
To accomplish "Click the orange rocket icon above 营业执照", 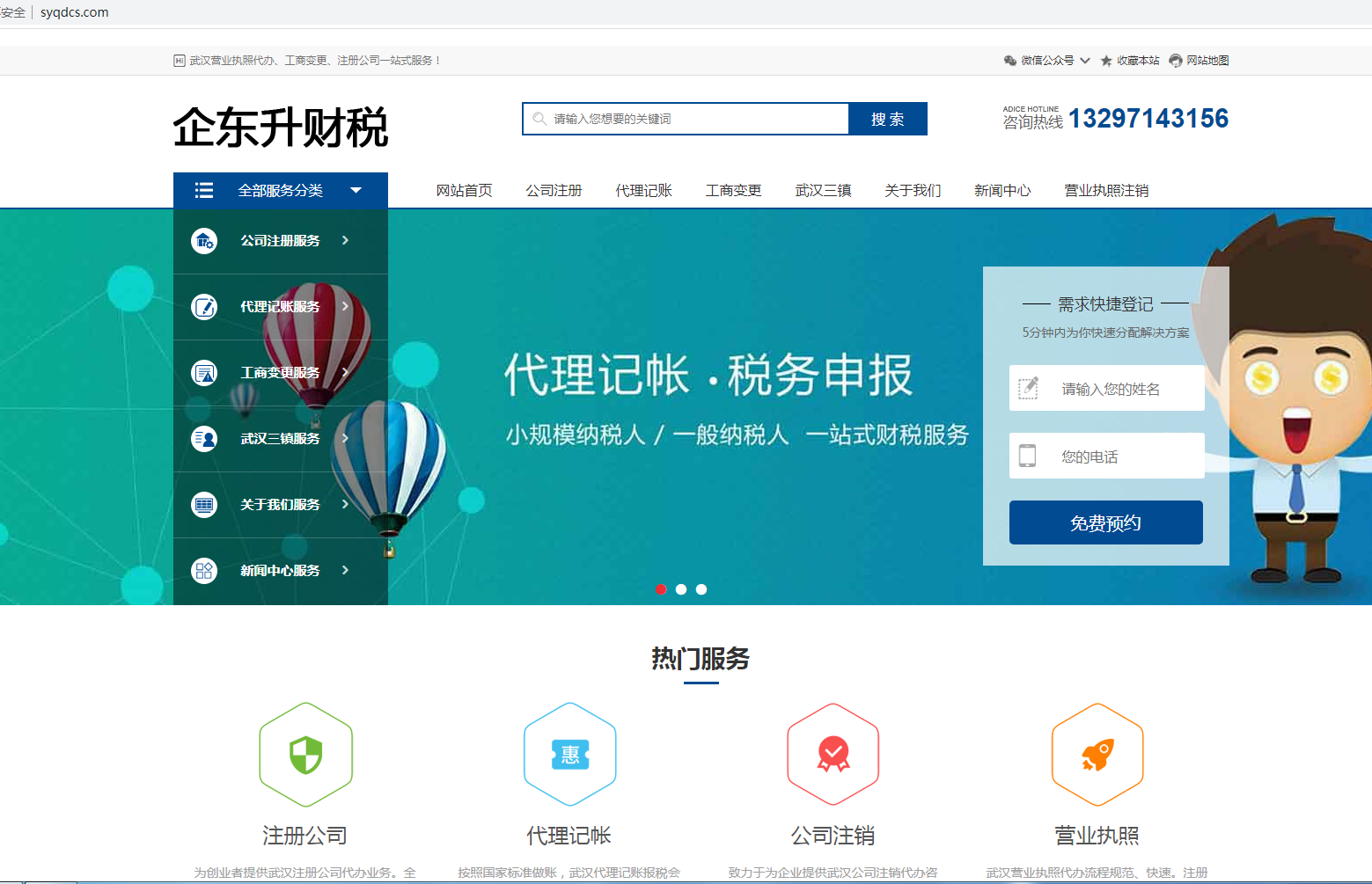I will coord(1097,755).
